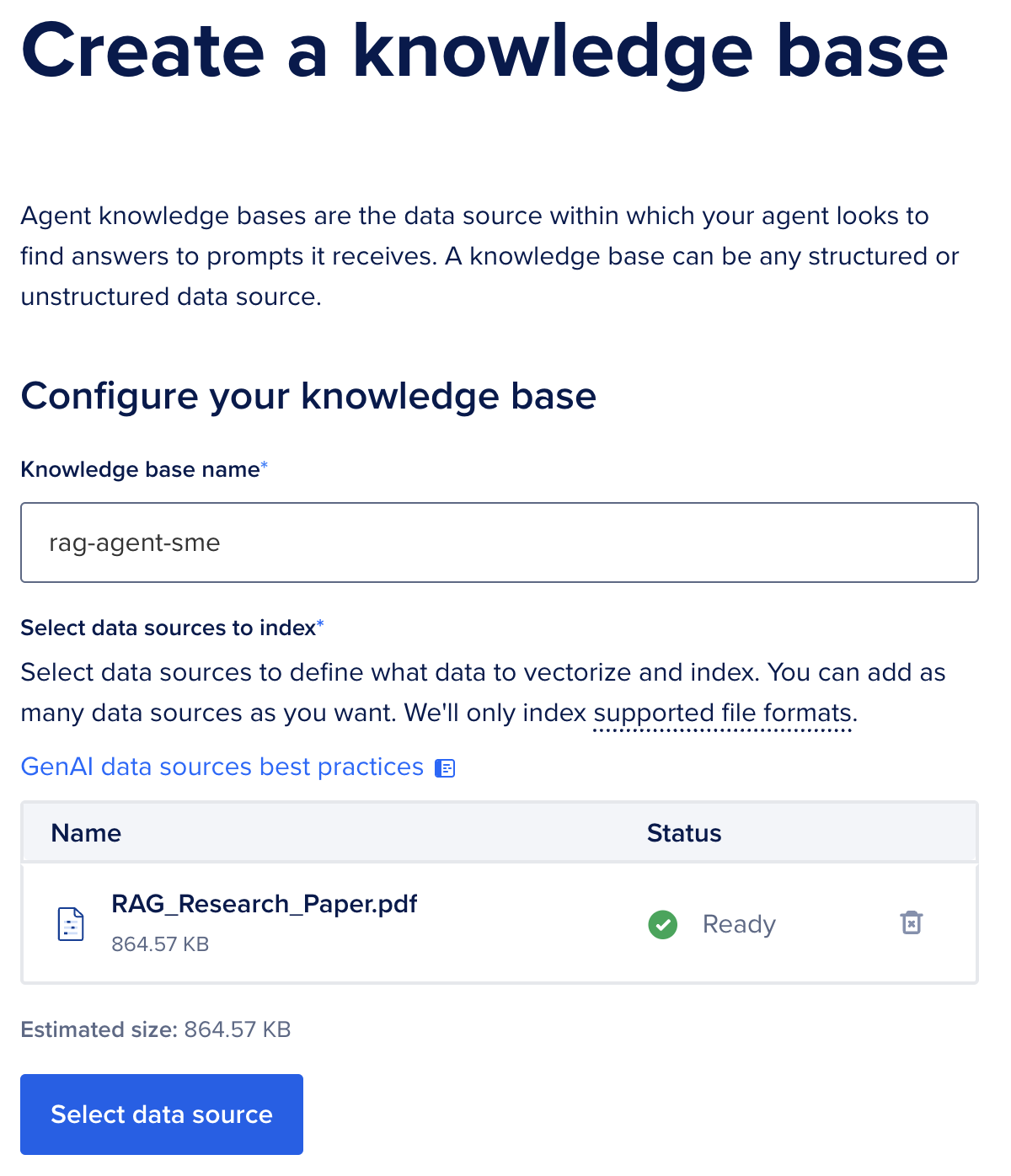Viewport: 1011px width, 1176px height.
Task: Click the Configure your knowledge base heading
Action: (x=308, y=396)
